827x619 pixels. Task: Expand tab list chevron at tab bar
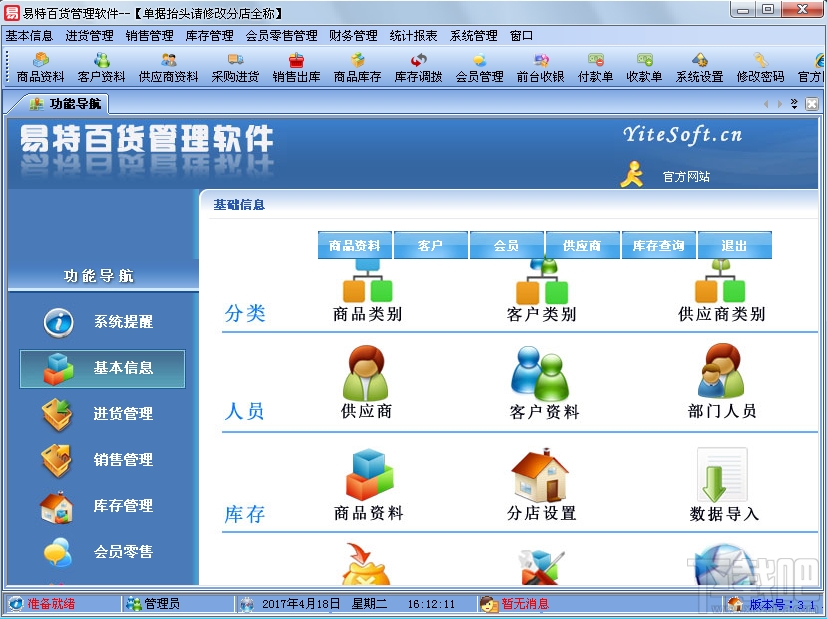click(x=794, y=104)
